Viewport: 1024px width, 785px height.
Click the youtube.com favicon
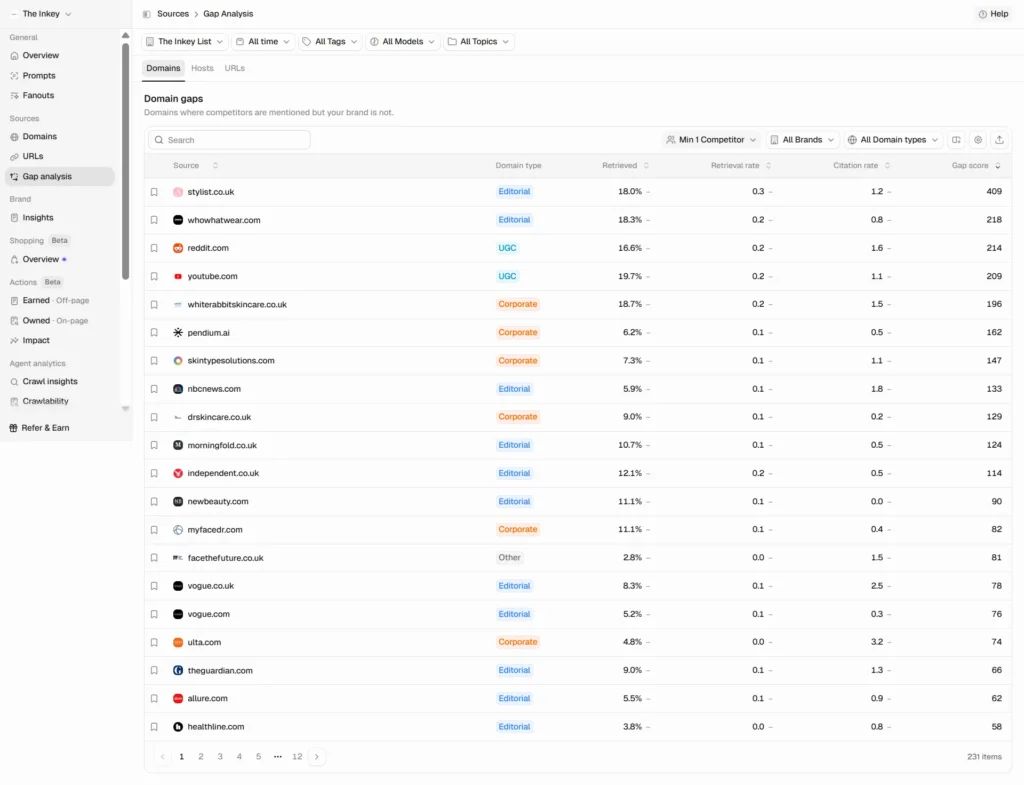[178, 276]
